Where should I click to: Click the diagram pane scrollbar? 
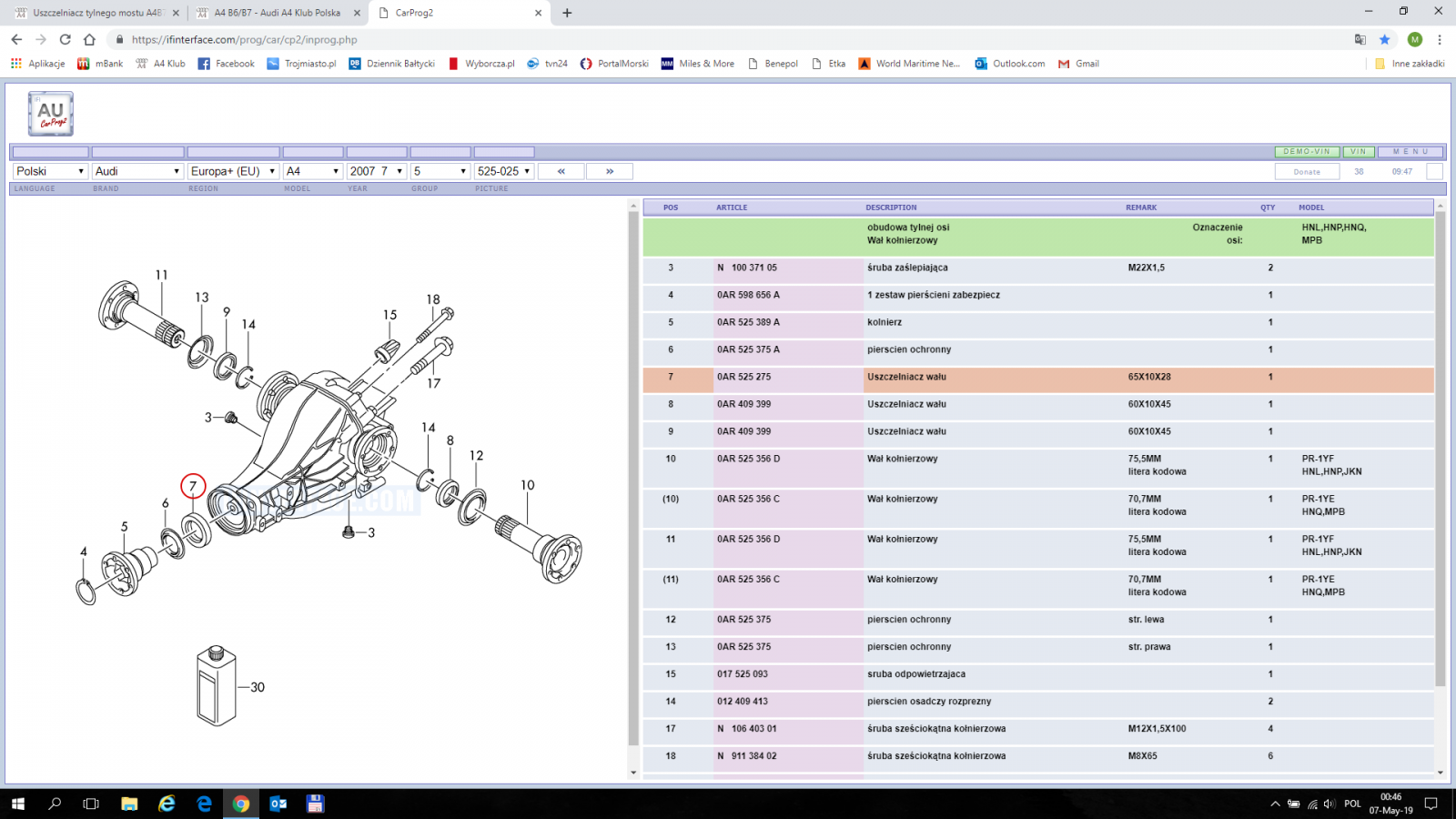pyautogui.click(x=633, y=479)
